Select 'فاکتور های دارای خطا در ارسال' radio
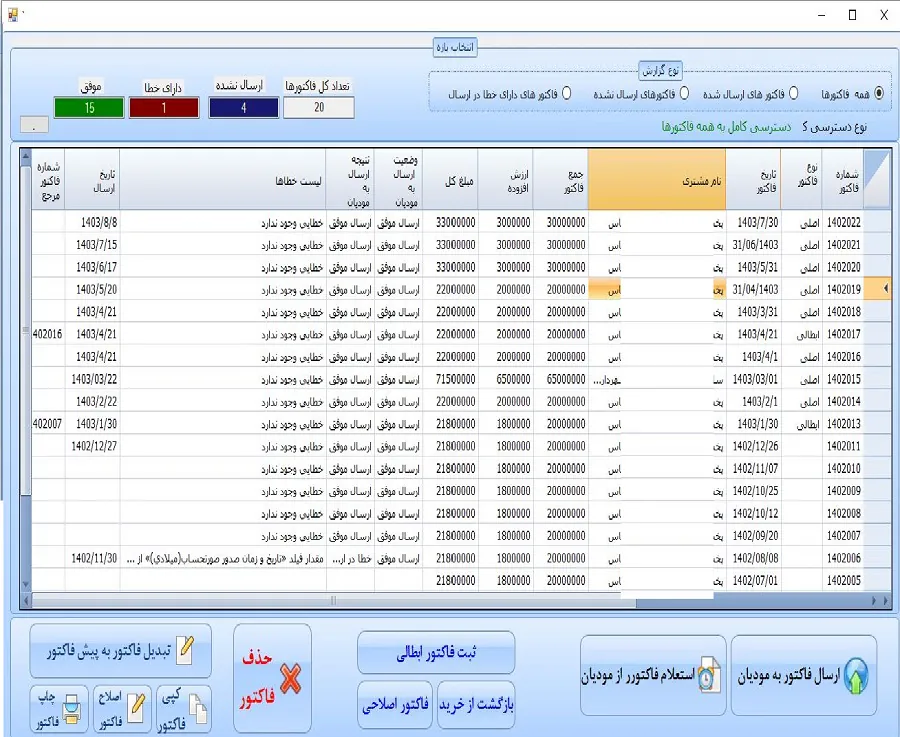This screenshot has width=900, height=737. coord(567,93)
